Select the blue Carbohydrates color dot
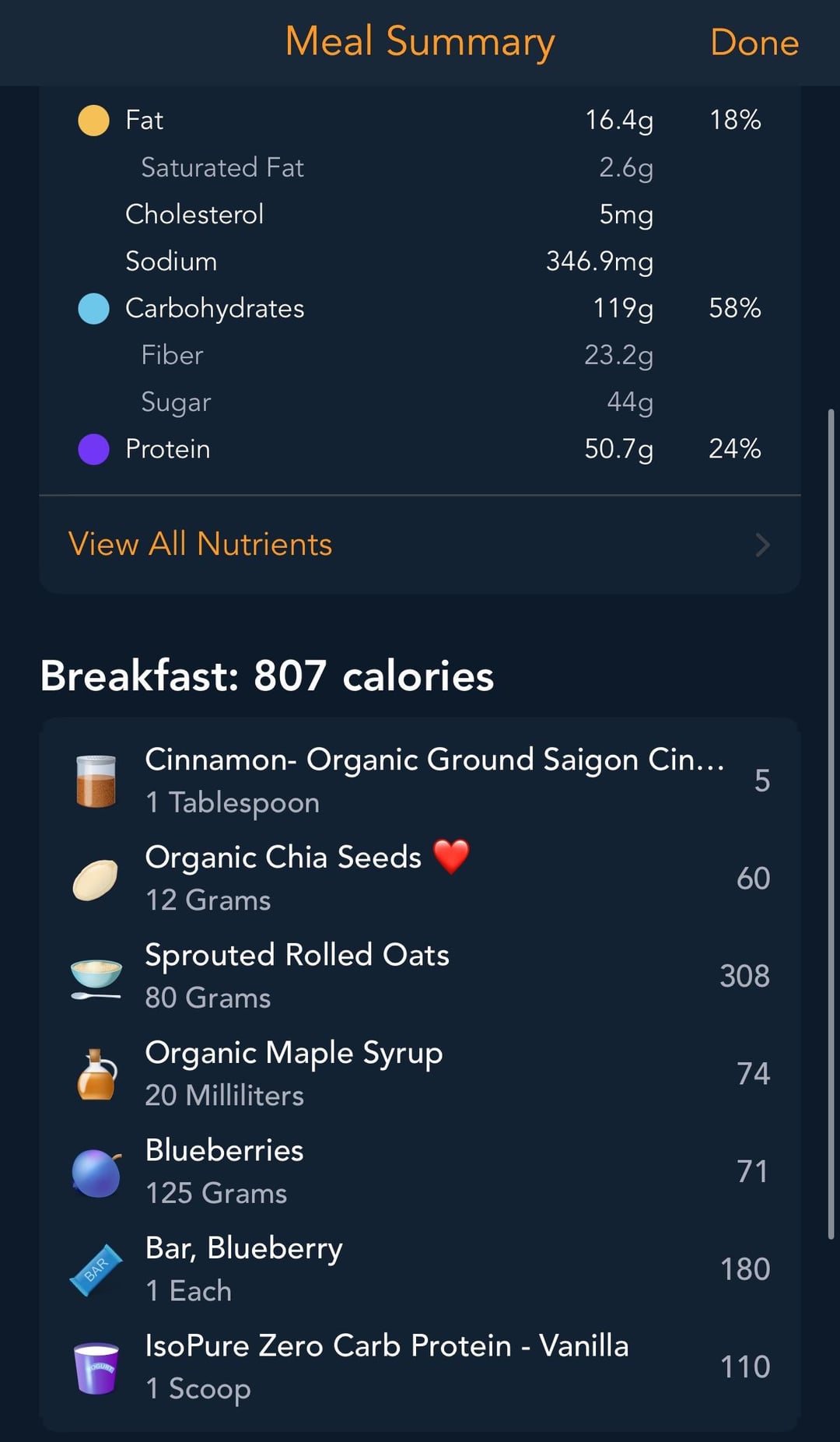Image resolution: width=840 pixels, height=1442 pixels. point(94,308)
